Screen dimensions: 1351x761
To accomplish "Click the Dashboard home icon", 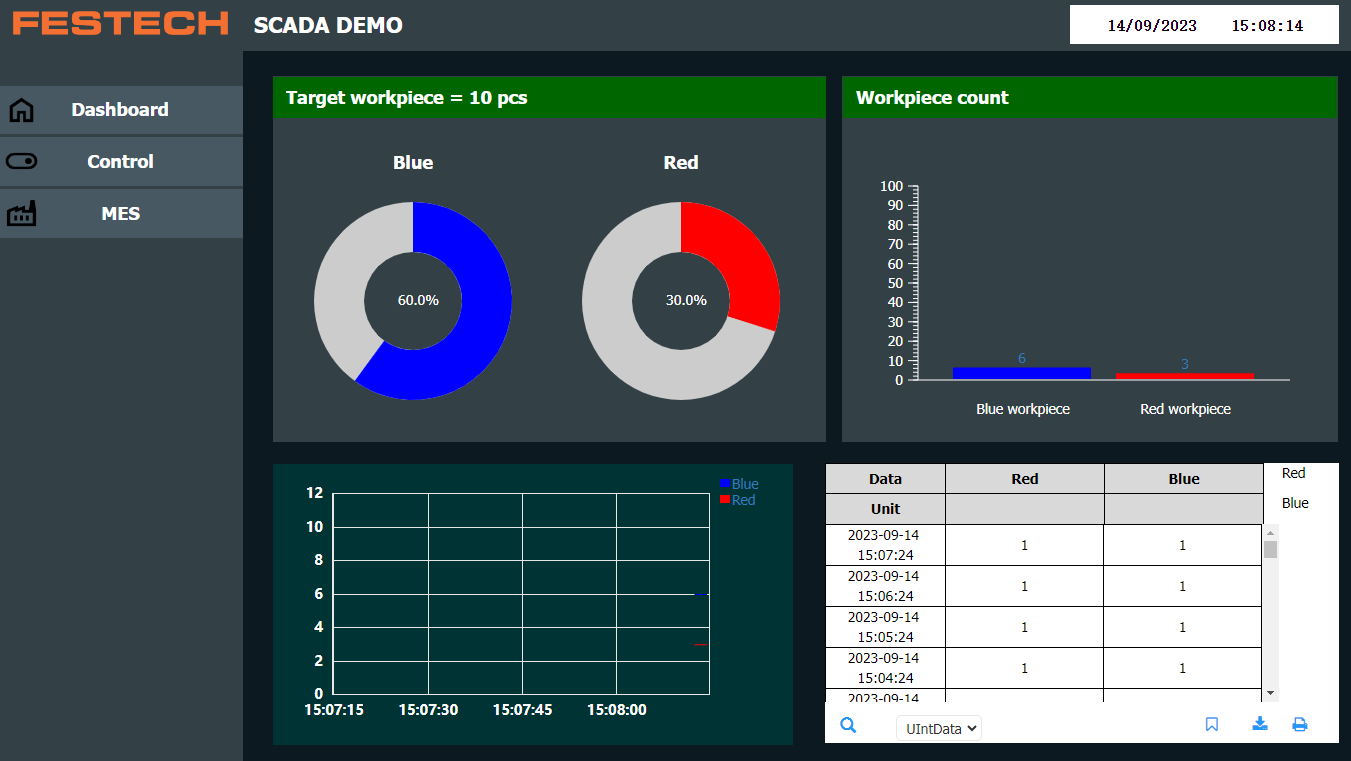I will (21, 110).
